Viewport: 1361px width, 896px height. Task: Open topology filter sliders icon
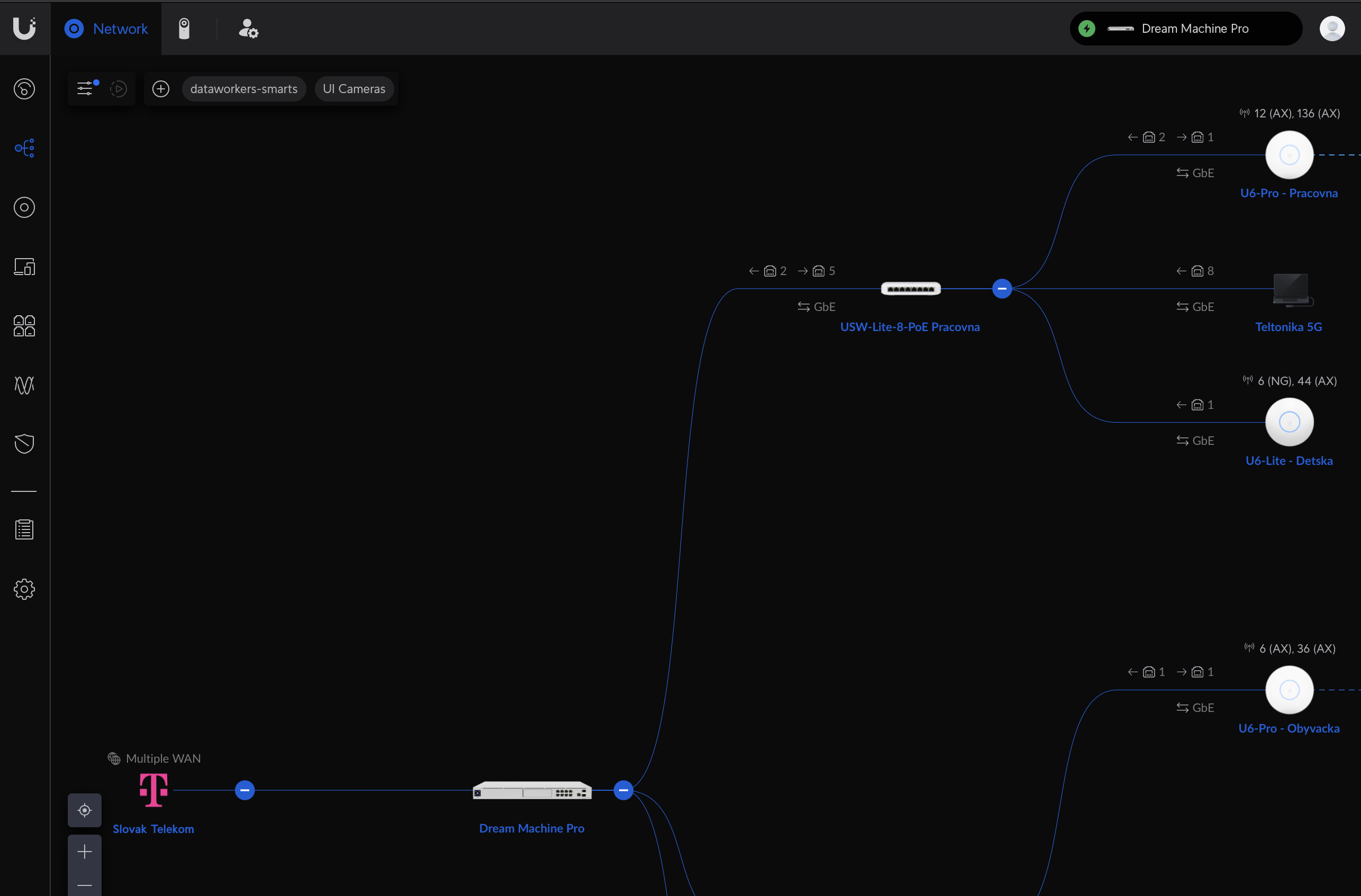(85, 88)
